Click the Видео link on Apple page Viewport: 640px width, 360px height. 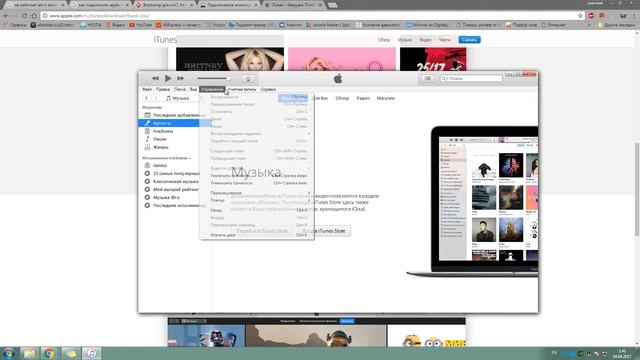tap(425, 40)
